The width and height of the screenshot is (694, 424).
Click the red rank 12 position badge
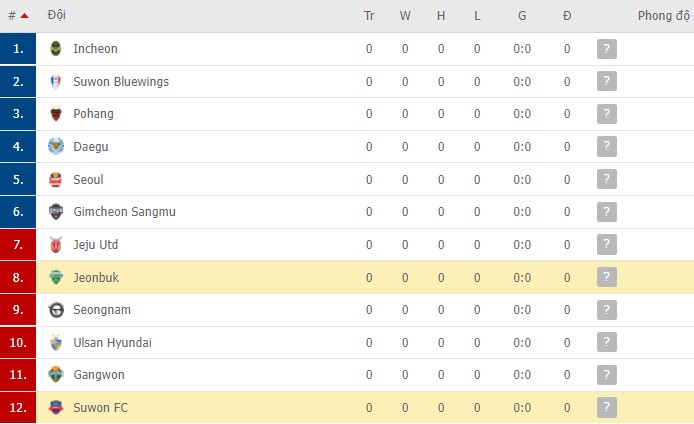(x=18, y=408)
